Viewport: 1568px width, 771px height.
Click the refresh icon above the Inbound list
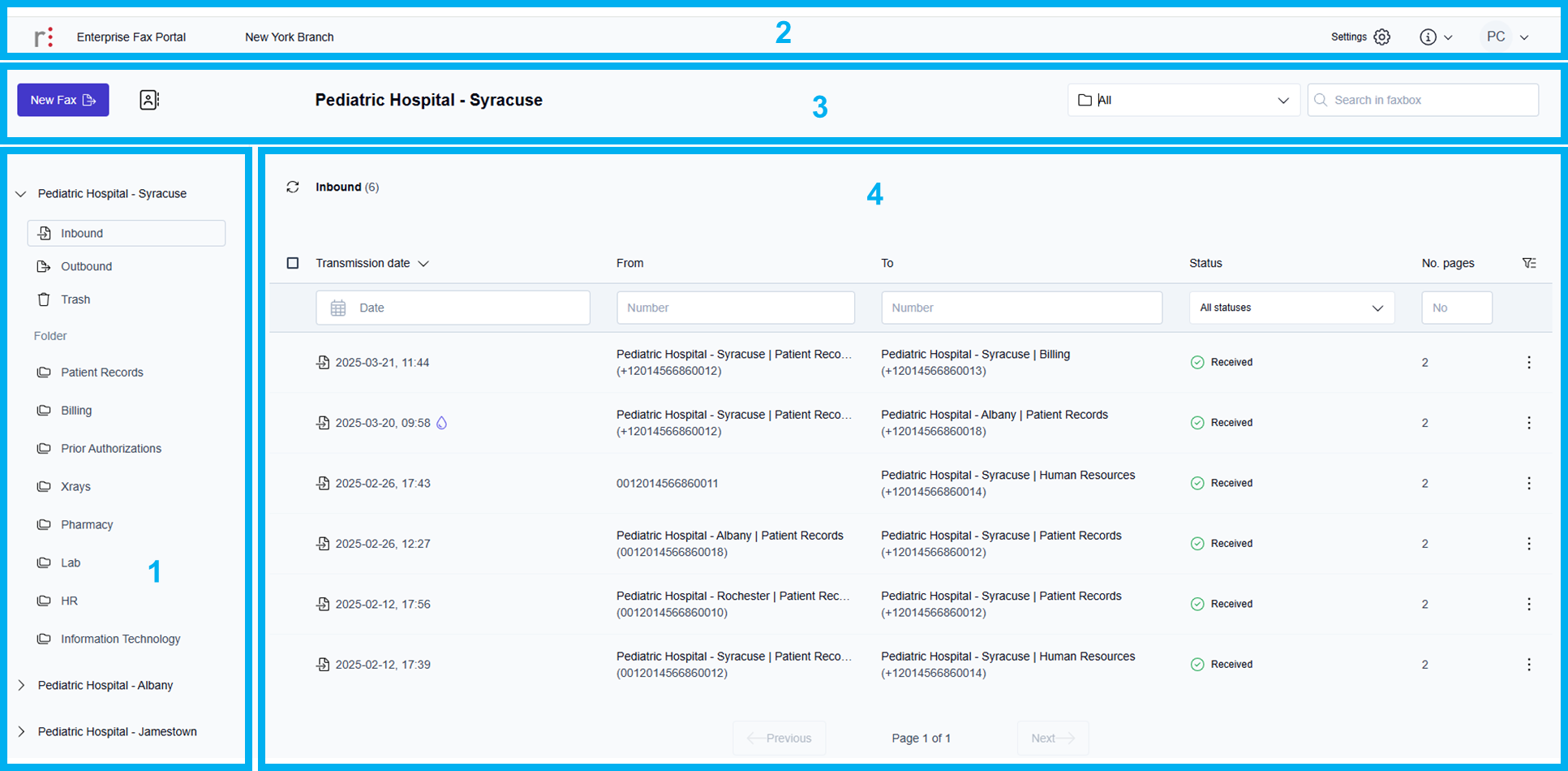(293, 187)
